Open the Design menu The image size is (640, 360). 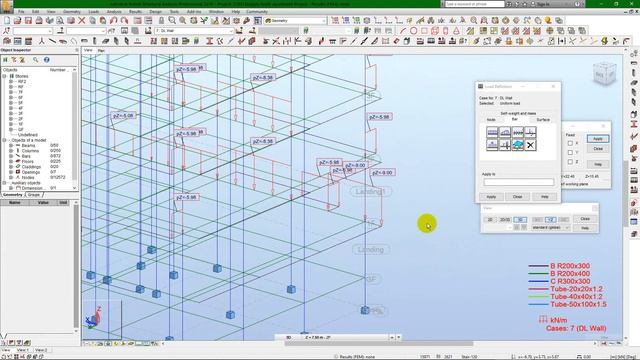click(155, 12)
